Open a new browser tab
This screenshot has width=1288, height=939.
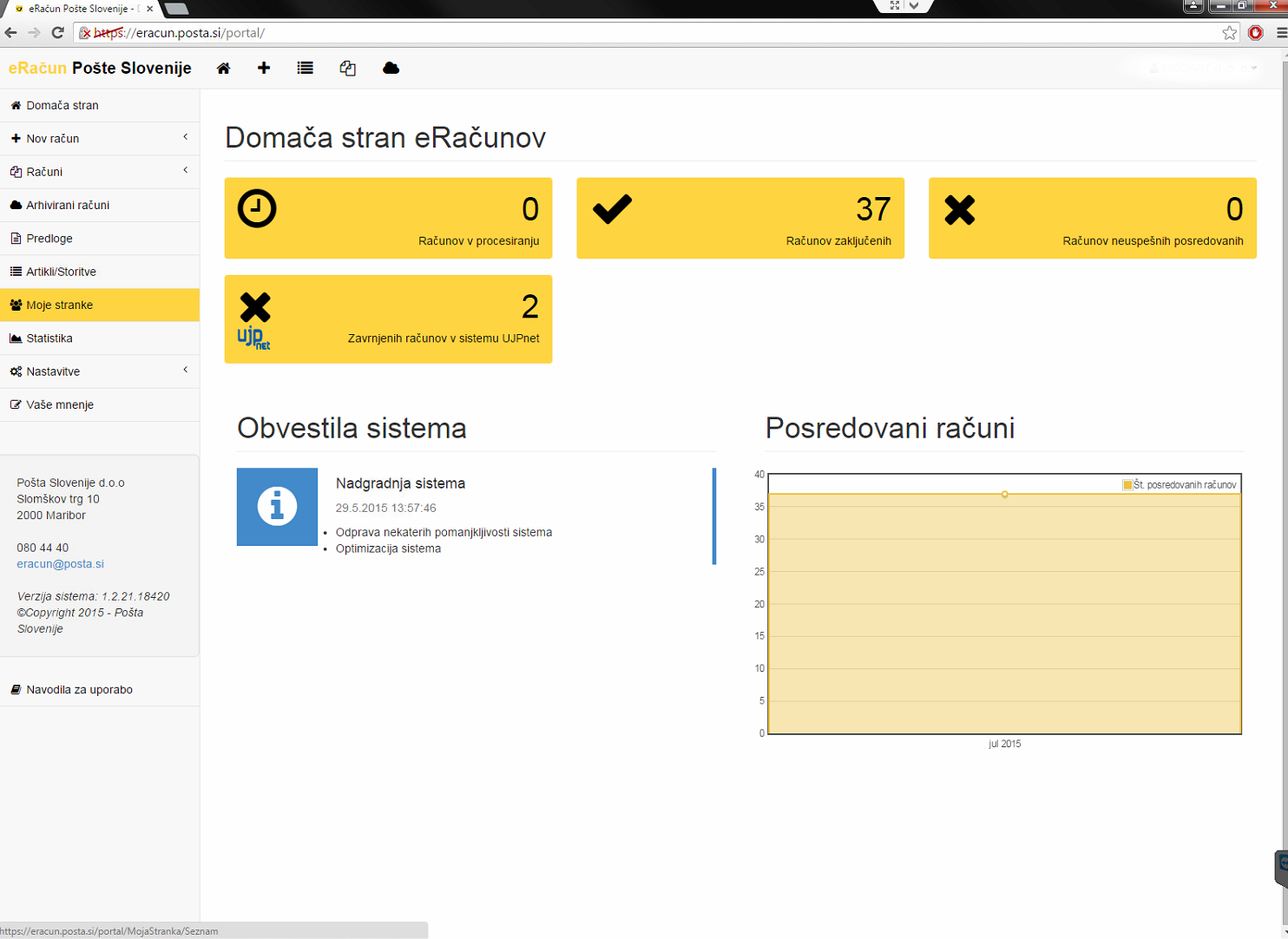click(176, 9)
